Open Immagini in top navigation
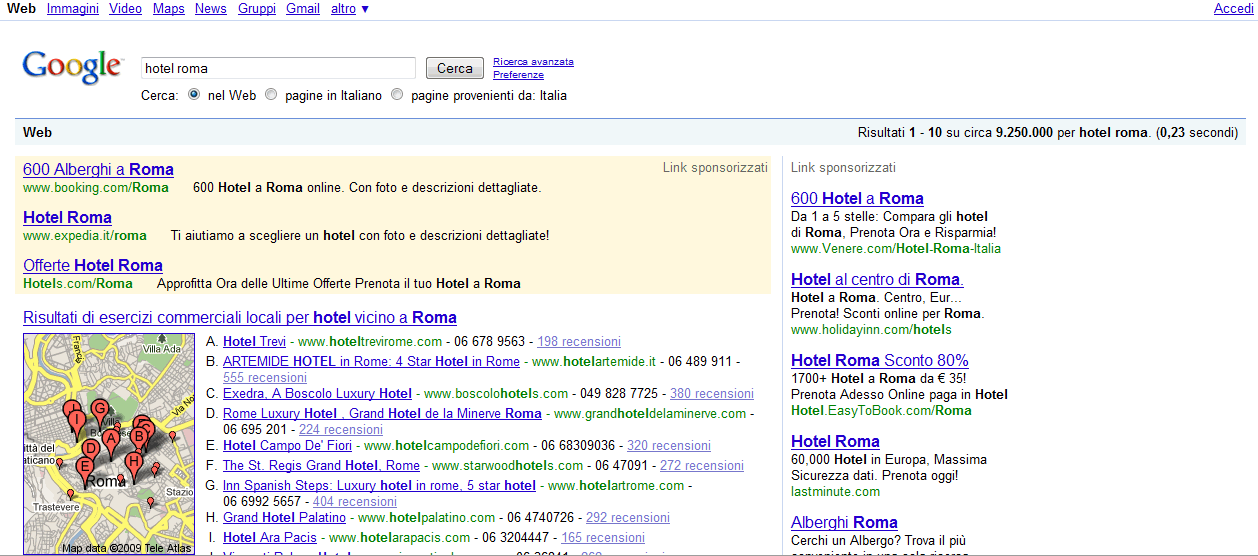Viewport: 1258px width, 556px height. [73, 9]
